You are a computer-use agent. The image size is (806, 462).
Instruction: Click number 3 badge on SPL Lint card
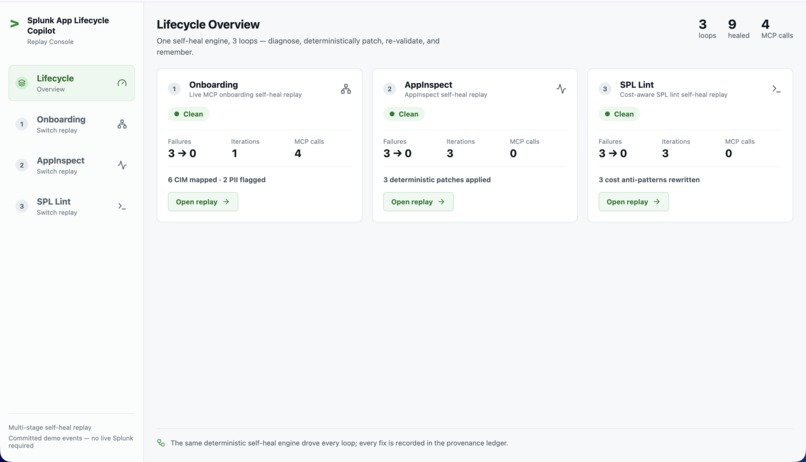coord(605,89)
